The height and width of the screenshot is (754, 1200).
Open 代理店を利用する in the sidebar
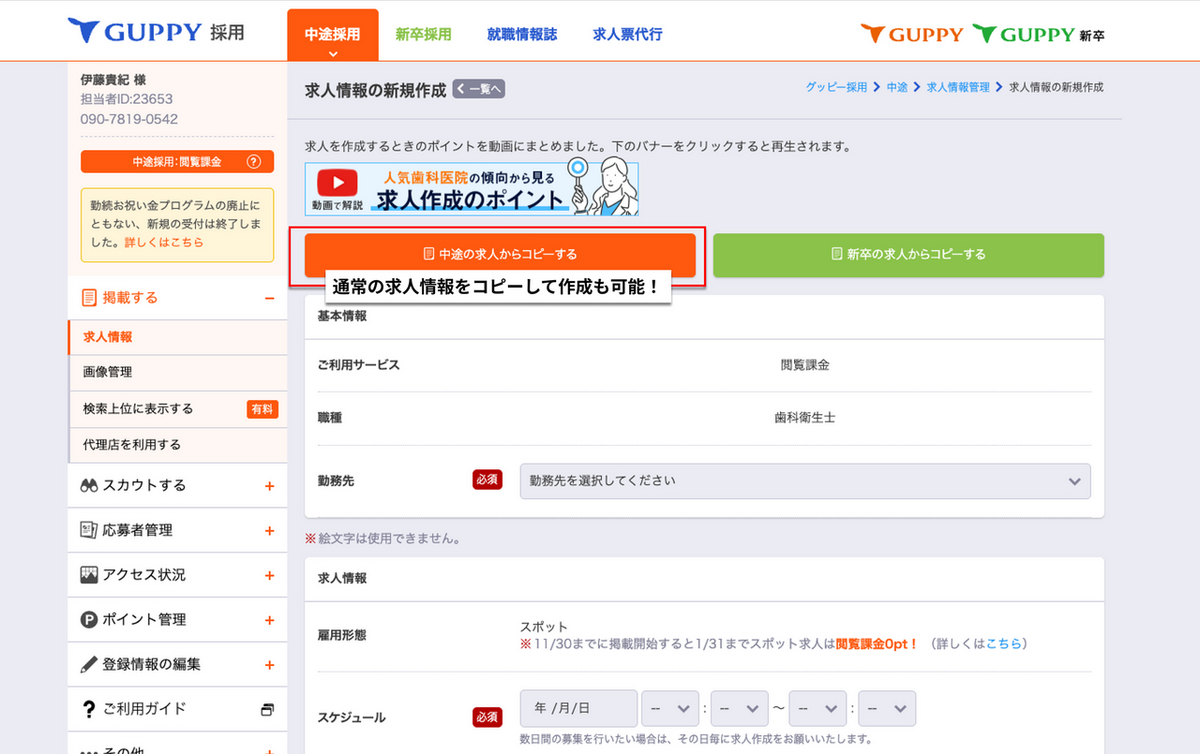(177, 445)
